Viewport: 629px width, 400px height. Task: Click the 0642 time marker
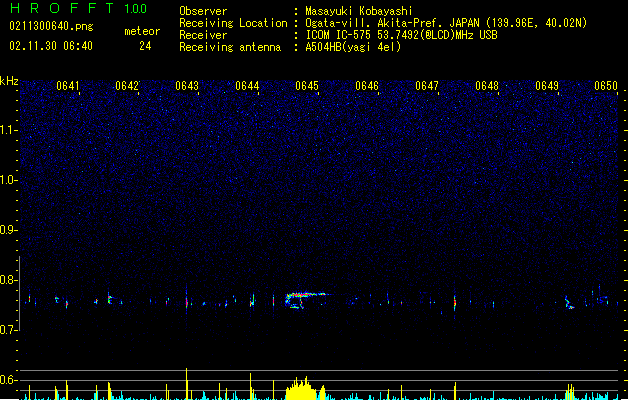[x=127, y=86]
